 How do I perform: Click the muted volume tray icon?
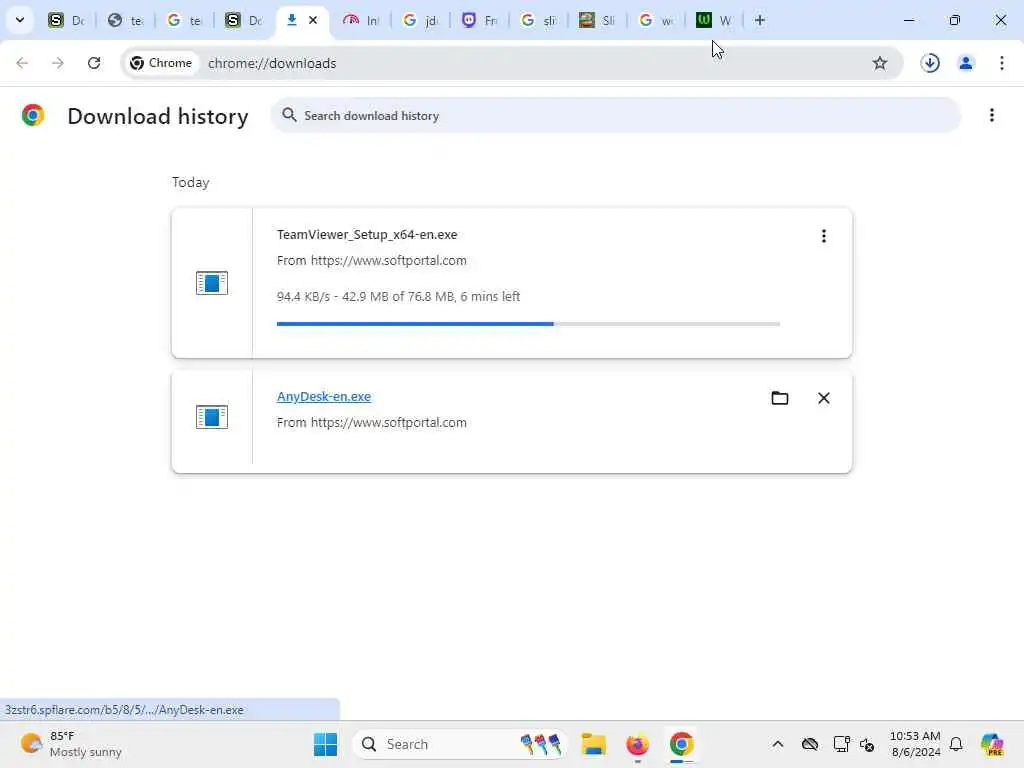tap(867, 744)
